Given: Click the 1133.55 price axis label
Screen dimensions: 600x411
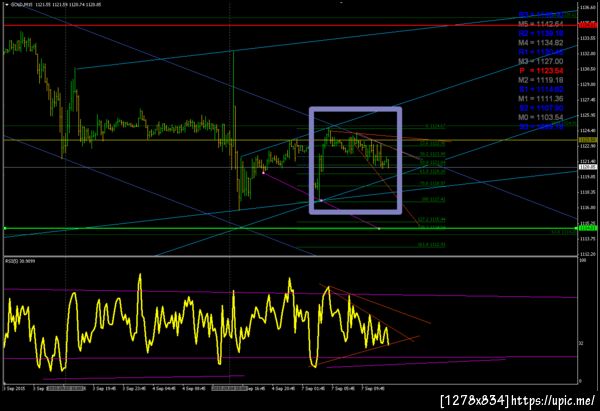Looking at the screenshot, I should click(587, 38).
